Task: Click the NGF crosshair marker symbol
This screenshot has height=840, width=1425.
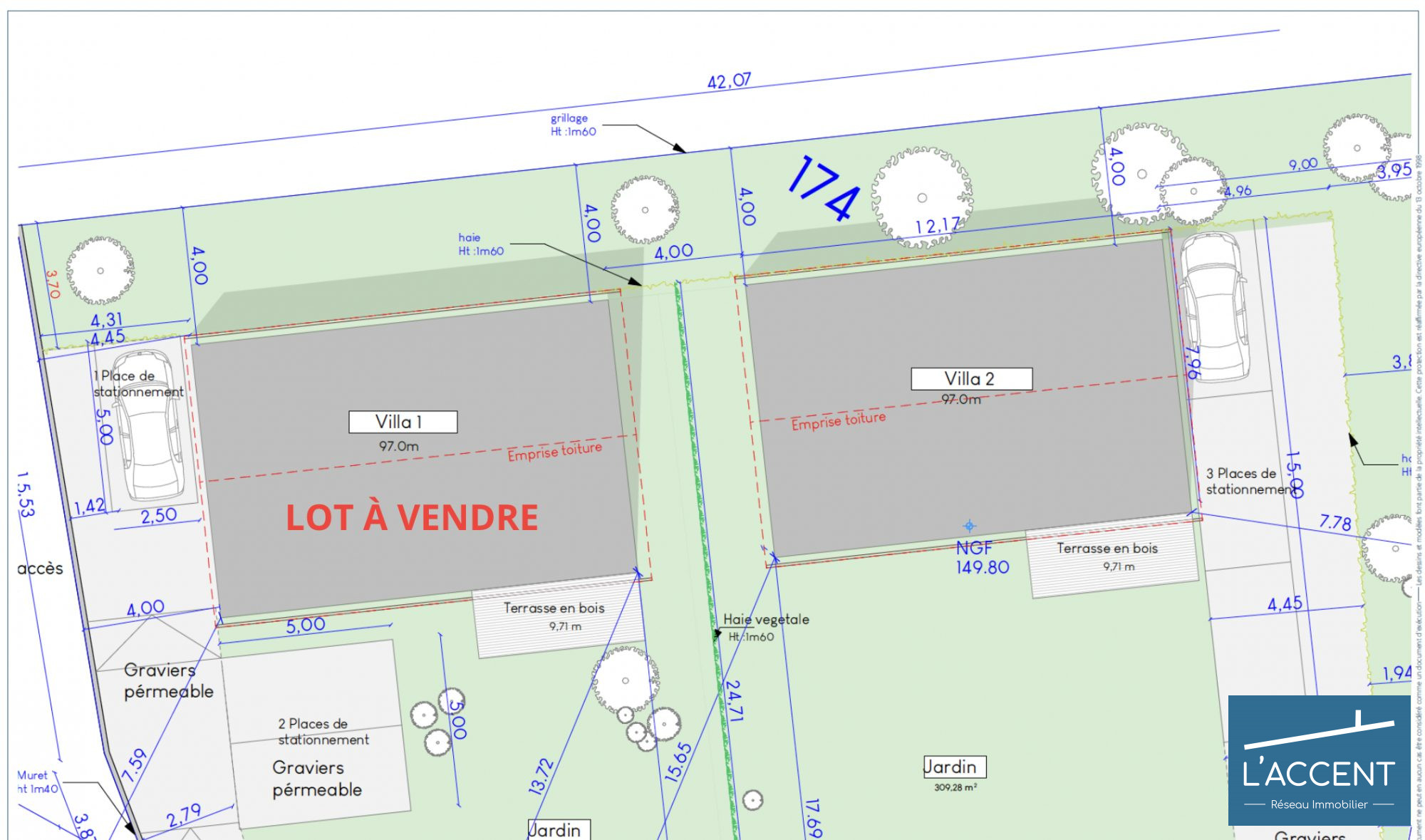Action: pyautogui.click(x=969, y=526)
